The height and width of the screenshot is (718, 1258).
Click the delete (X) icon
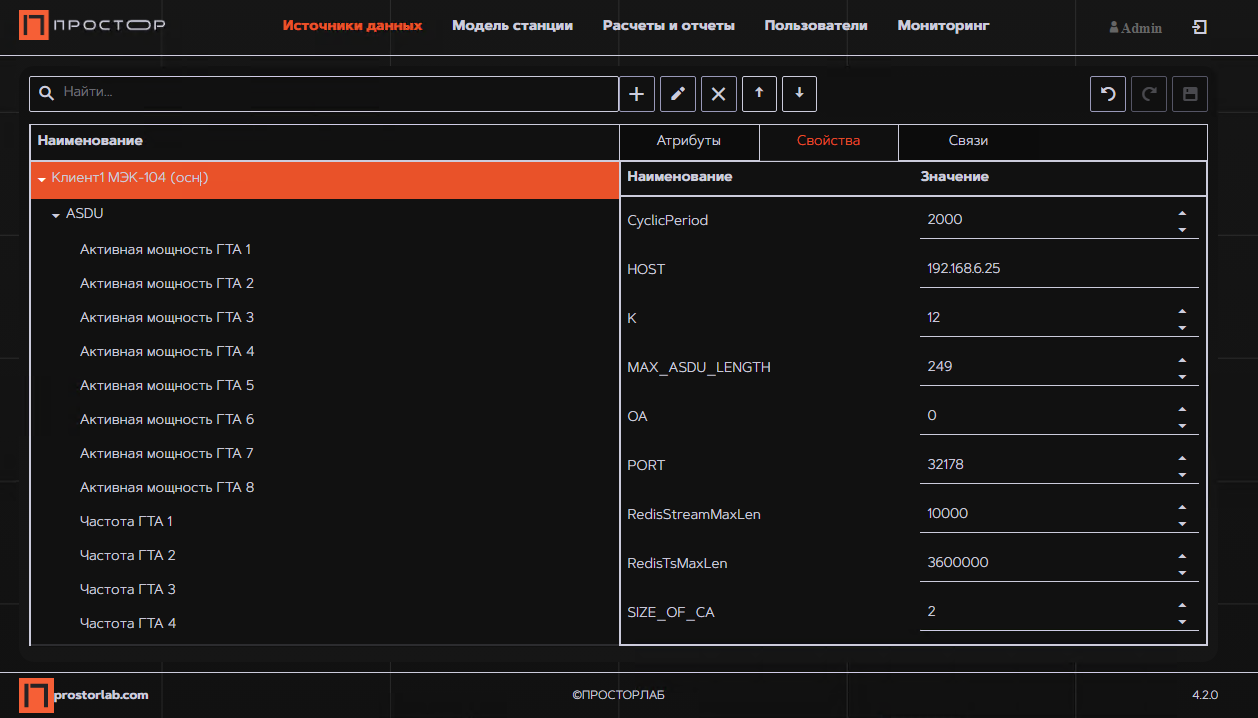point(718,94)
